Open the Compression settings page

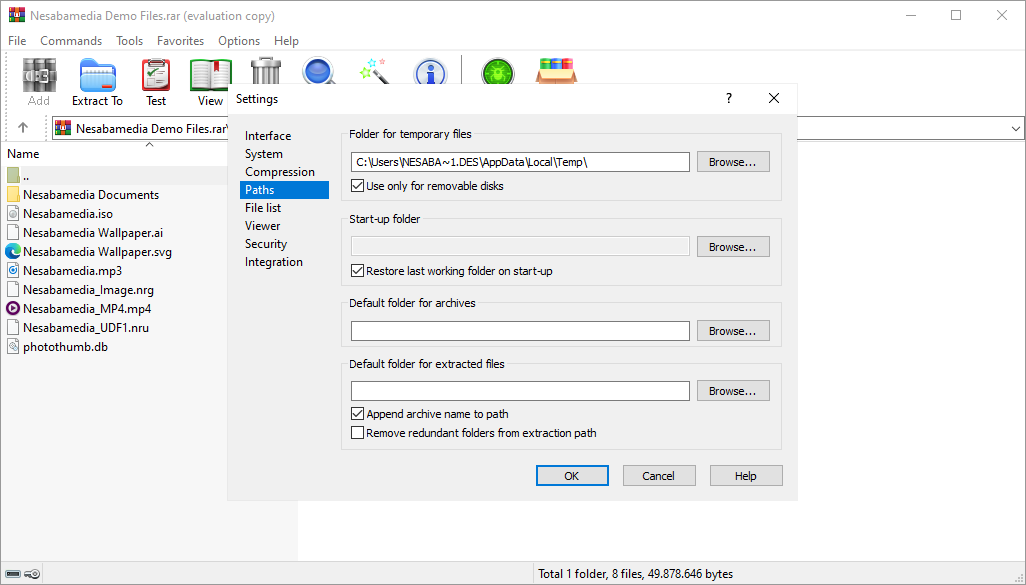(x=280, y=172)
